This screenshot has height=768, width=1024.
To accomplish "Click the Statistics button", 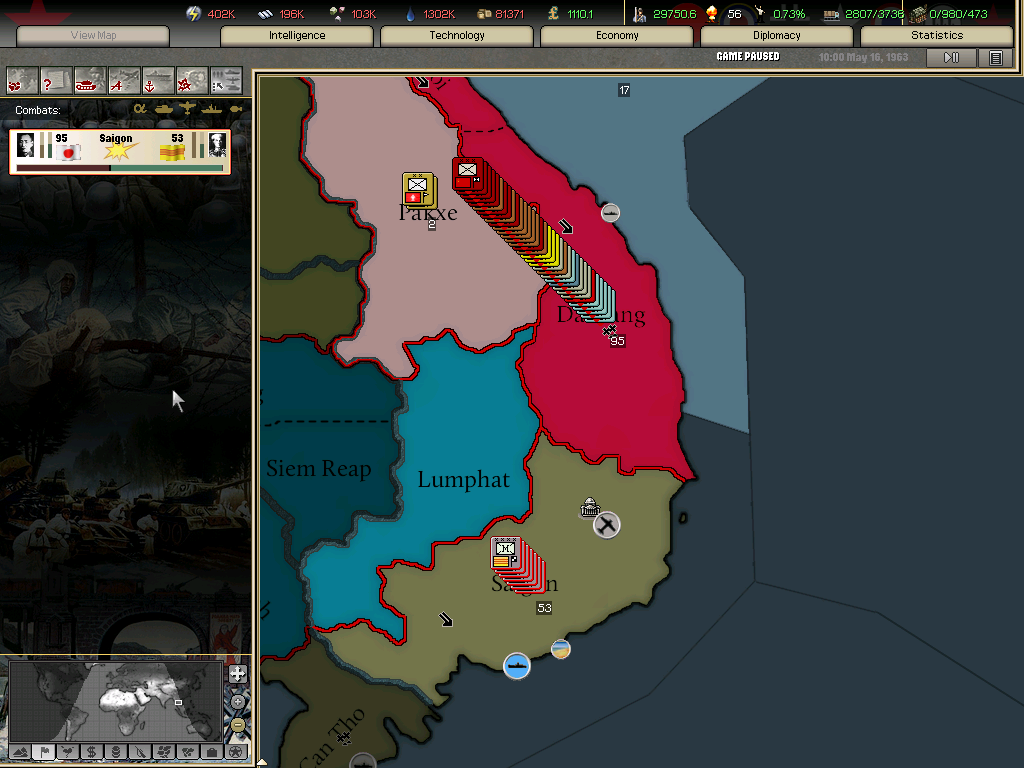I will (x=937, y=36).
